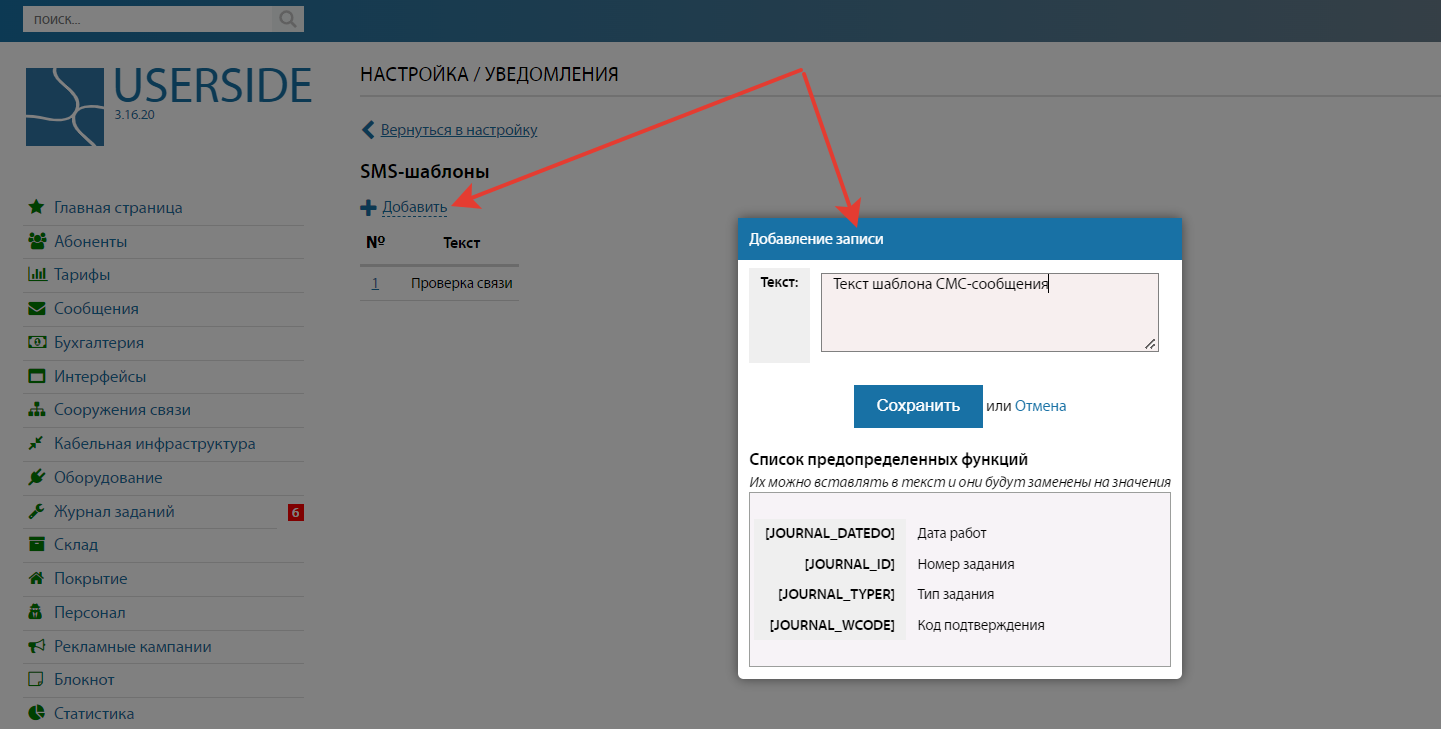Click the sitemap icon beside Сооружения связи
This screenshot has height=729, width=1441.
click(x=37, y=410)
